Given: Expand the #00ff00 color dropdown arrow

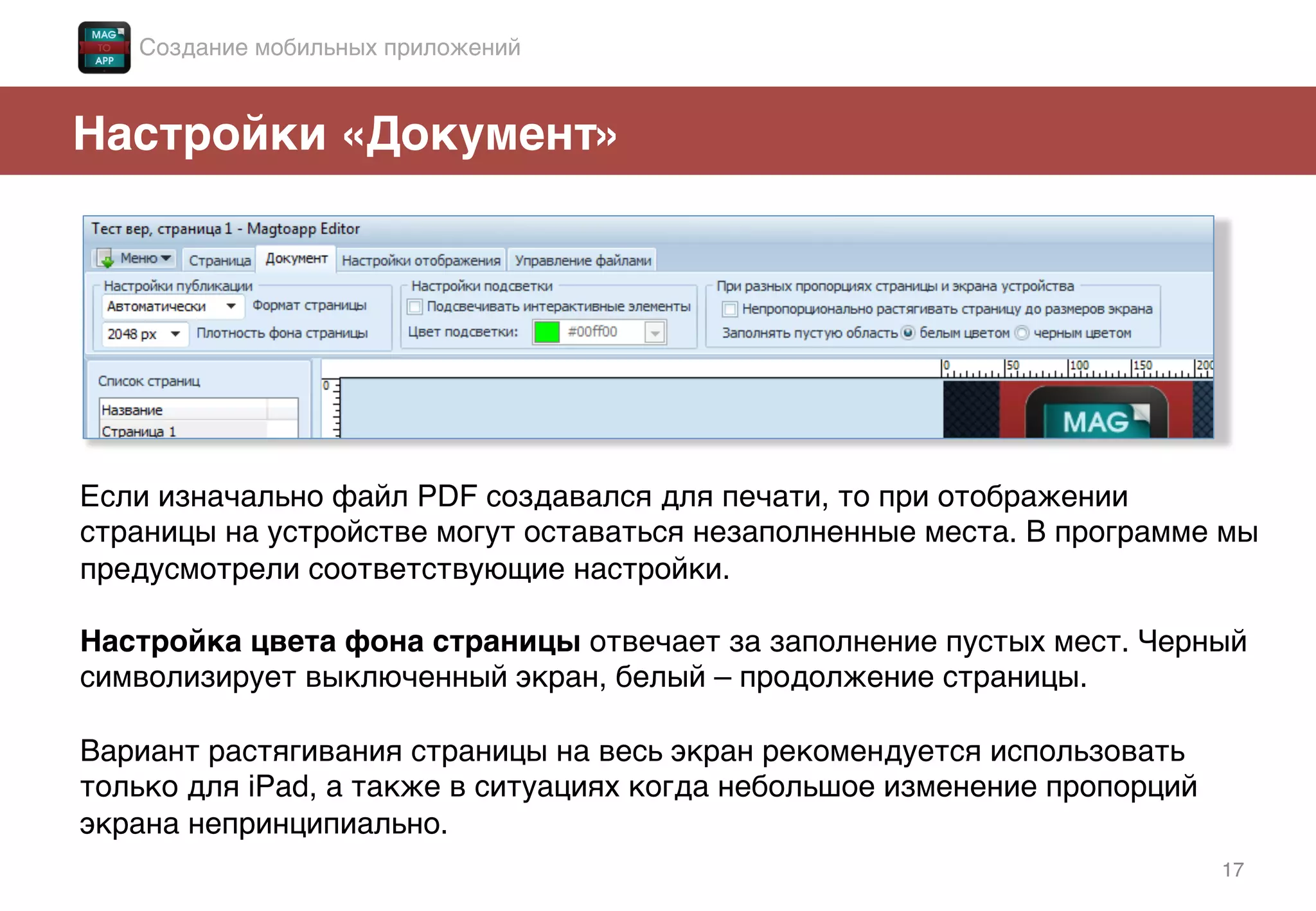Looking at the screenshot, I should [x=655, y=333].
